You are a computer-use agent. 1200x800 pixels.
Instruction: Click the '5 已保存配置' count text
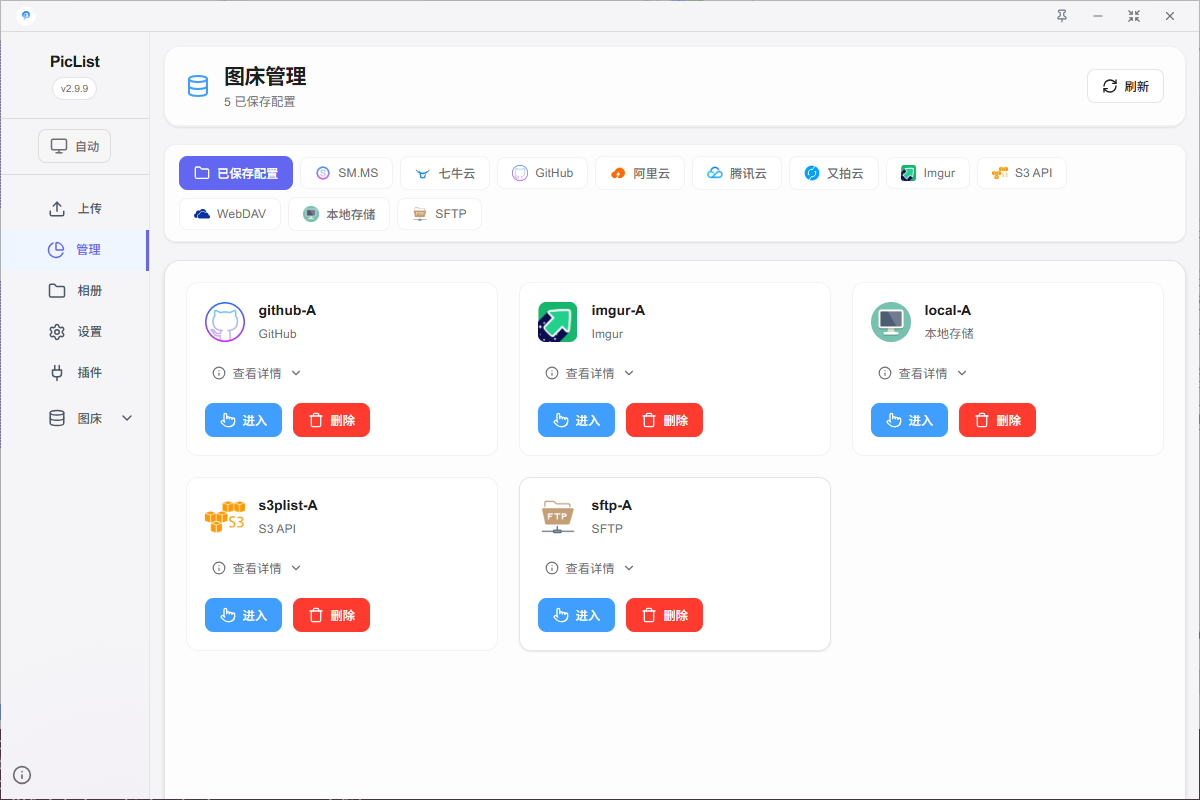[x=260, y=102]
